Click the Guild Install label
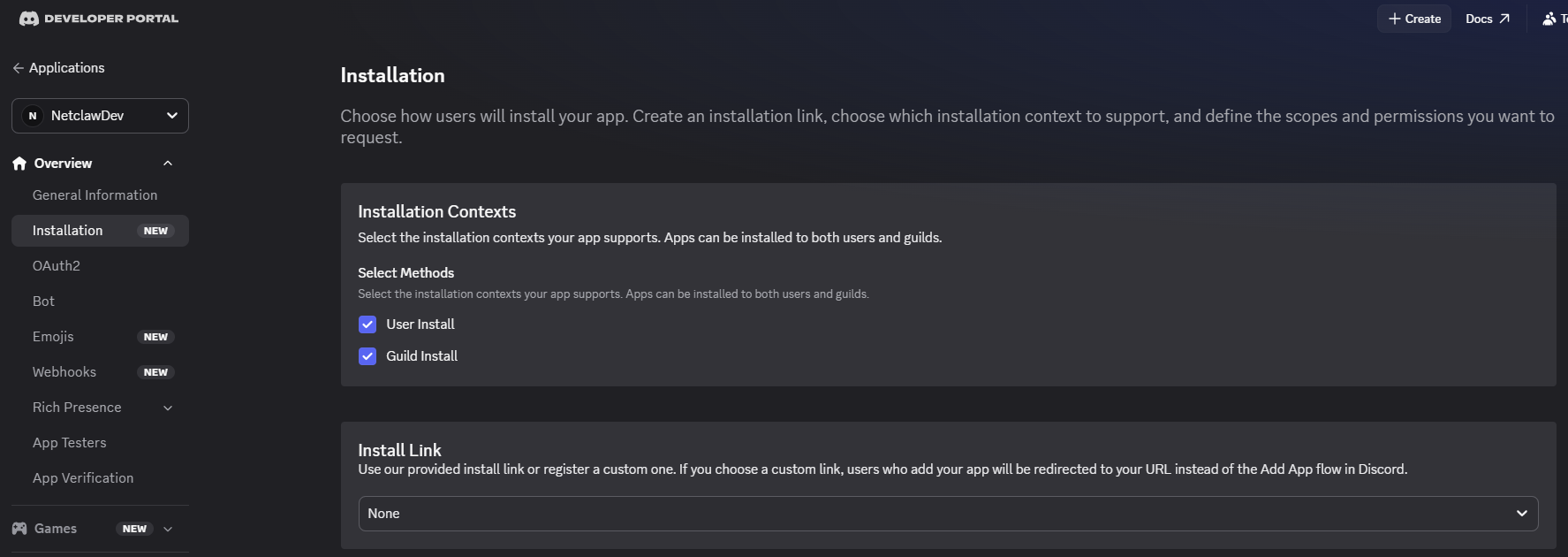Viewport: 1568px width, 557px height. point(422,356)
